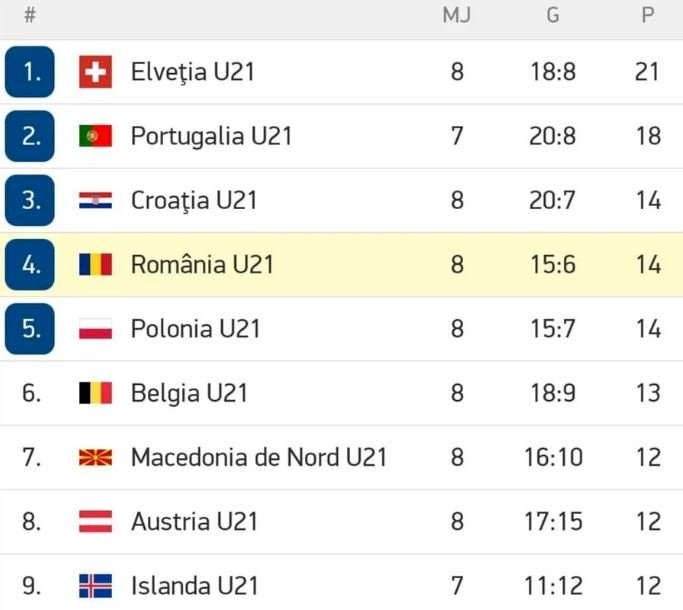Click the Switzerland flag icon
The width and height of the screenshot is (683, 610).
coord(95,72)
